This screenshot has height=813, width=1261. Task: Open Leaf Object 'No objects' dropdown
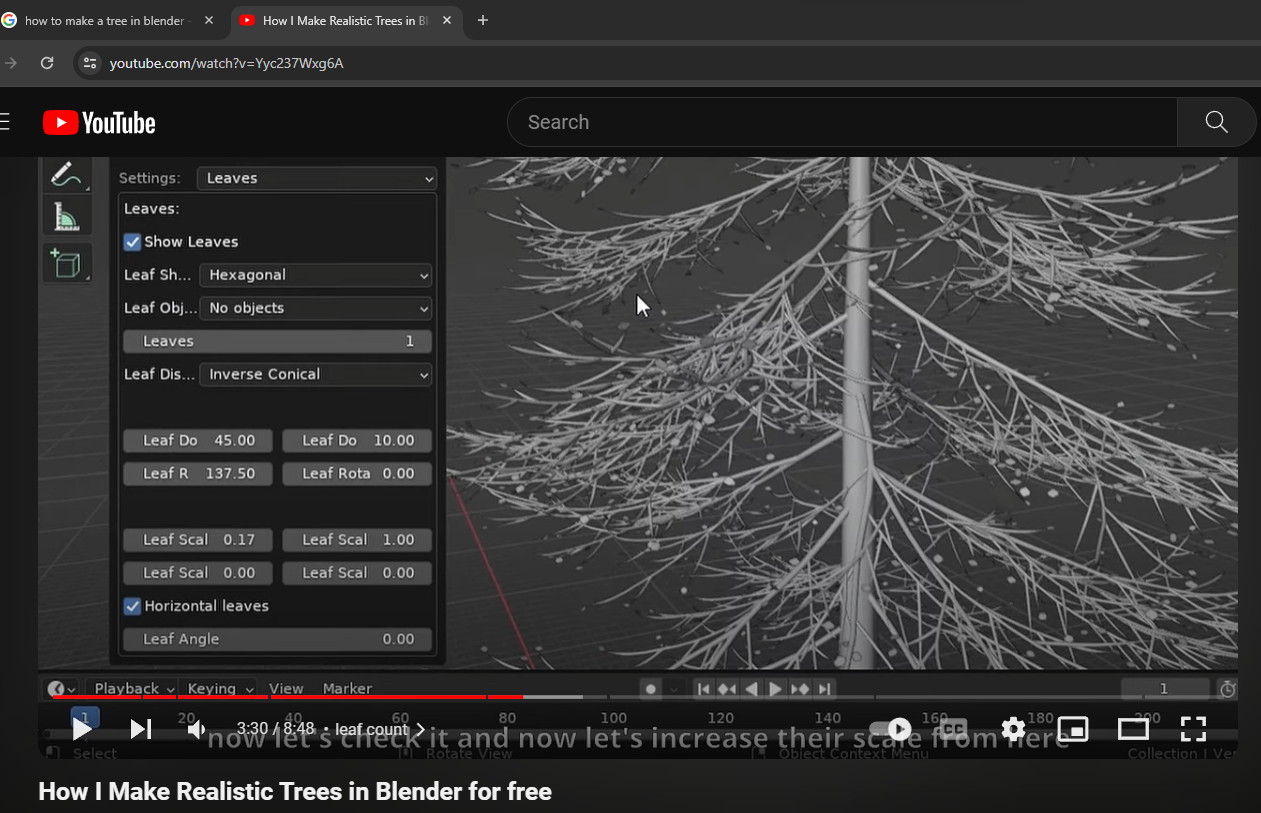coord(316,308)
